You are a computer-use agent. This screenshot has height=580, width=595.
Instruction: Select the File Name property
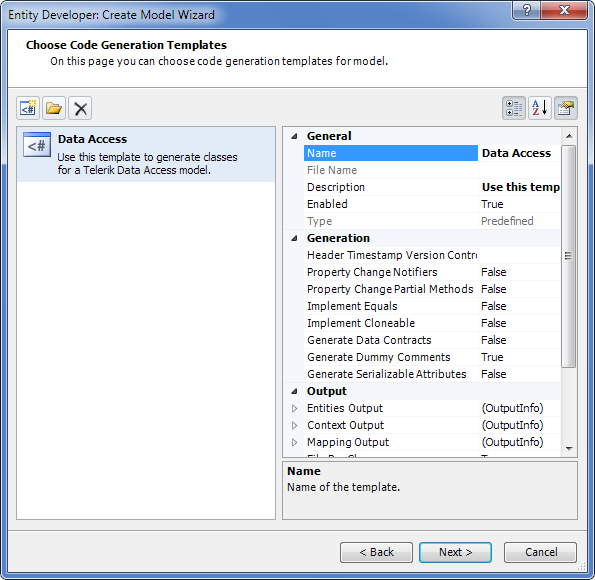click(391, 170)
